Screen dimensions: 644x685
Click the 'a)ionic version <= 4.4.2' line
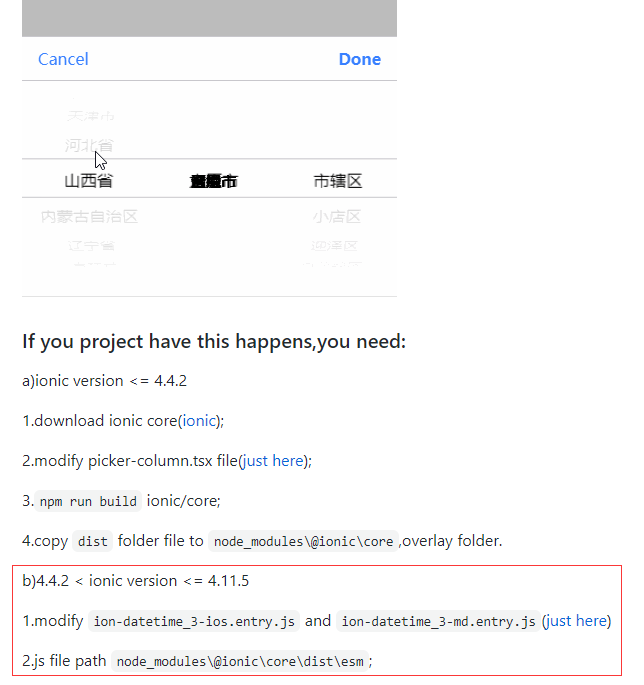point(104,381)
